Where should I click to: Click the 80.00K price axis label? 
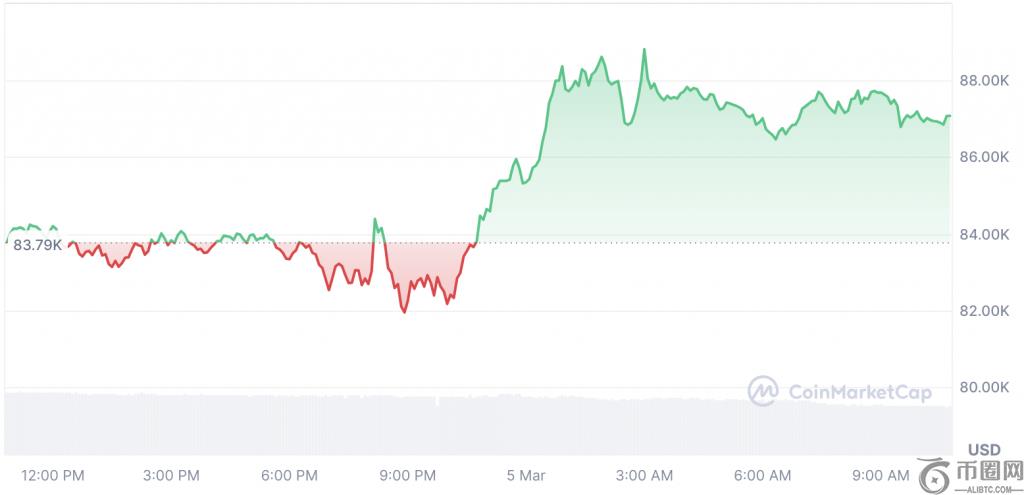(983, 387)
